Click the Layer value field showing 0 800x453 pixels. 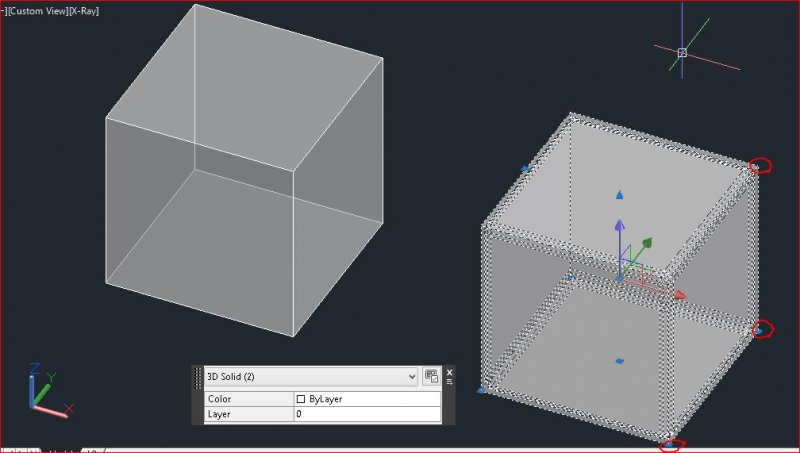pyautogui.click(x=367, y=414)
